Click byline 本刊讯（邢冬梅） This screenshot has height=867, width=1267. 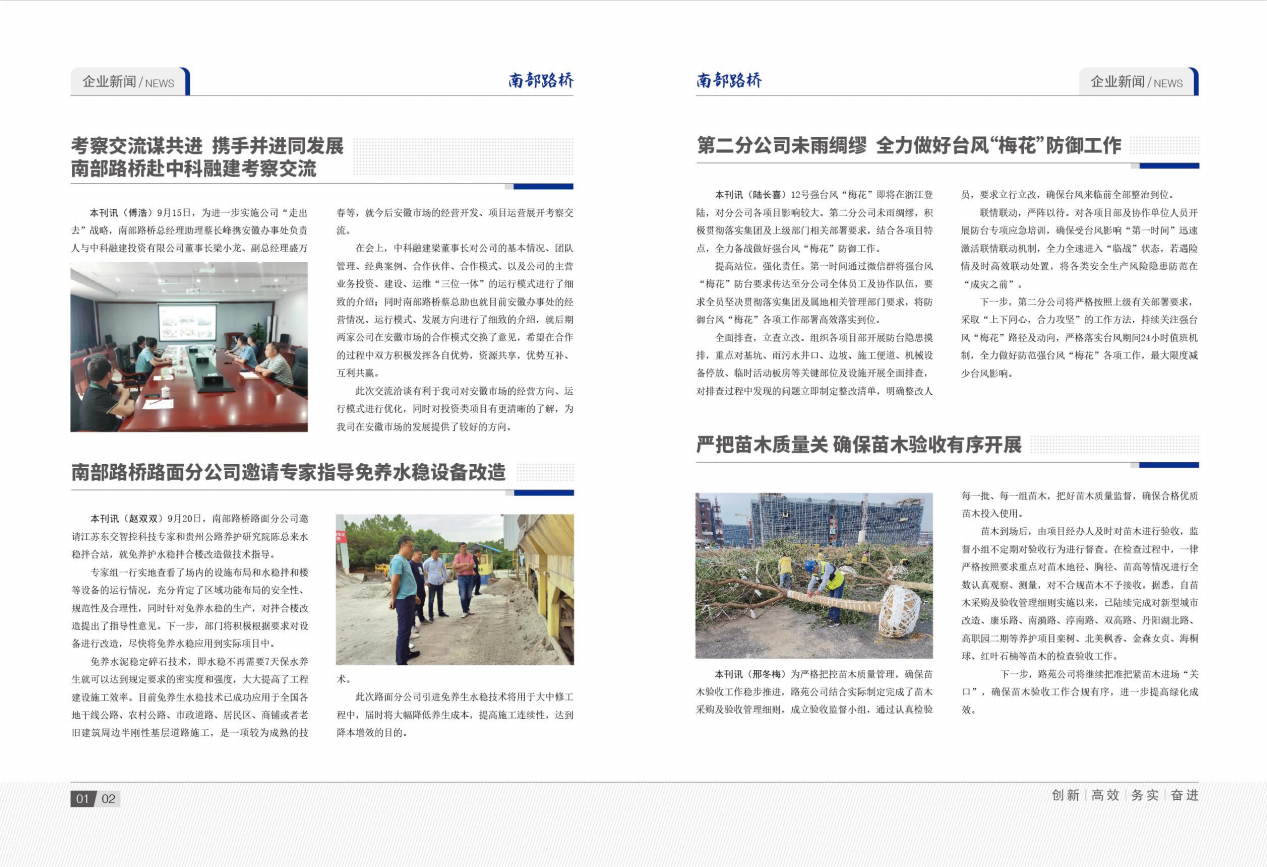751,673
